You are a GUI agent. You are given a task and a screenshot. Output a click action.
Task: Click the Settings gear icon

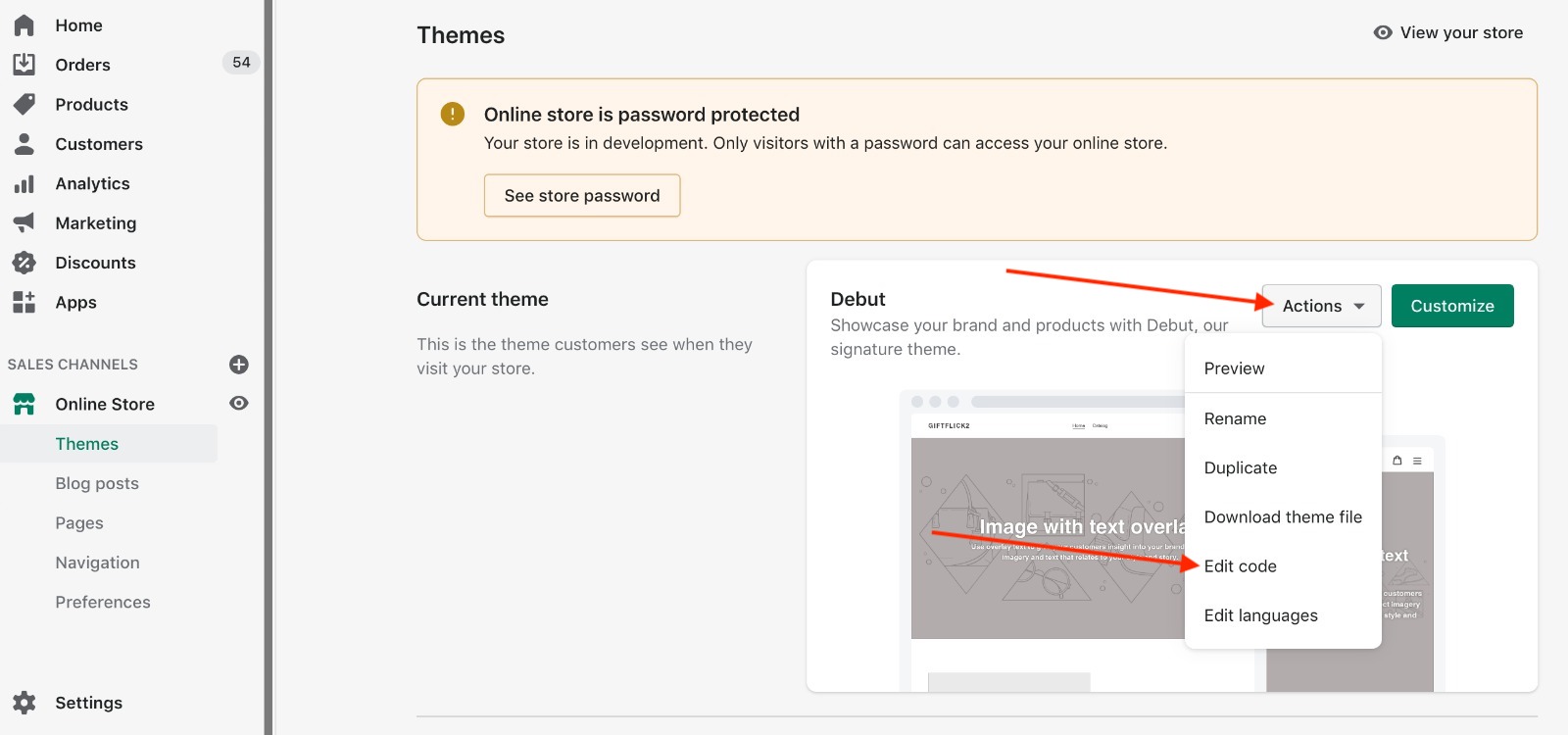(x=24, y=703)
